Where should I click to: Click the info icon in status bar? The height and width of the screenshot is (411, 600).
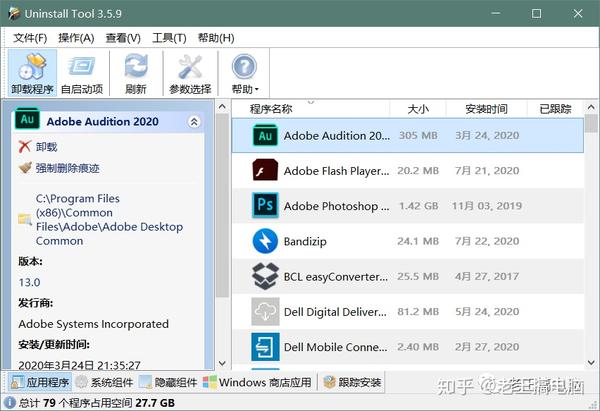10,403
